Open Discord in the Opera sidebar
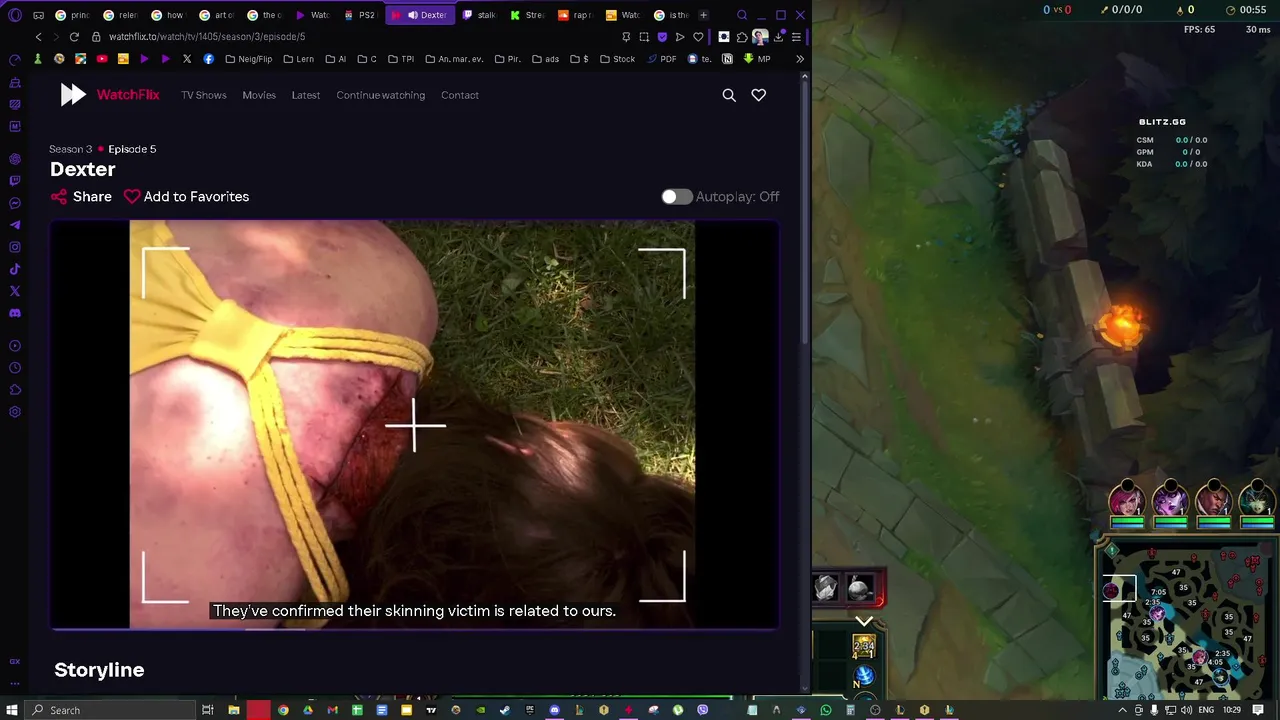The height and width of the screenshot is (720, 1280). point(15,313)
